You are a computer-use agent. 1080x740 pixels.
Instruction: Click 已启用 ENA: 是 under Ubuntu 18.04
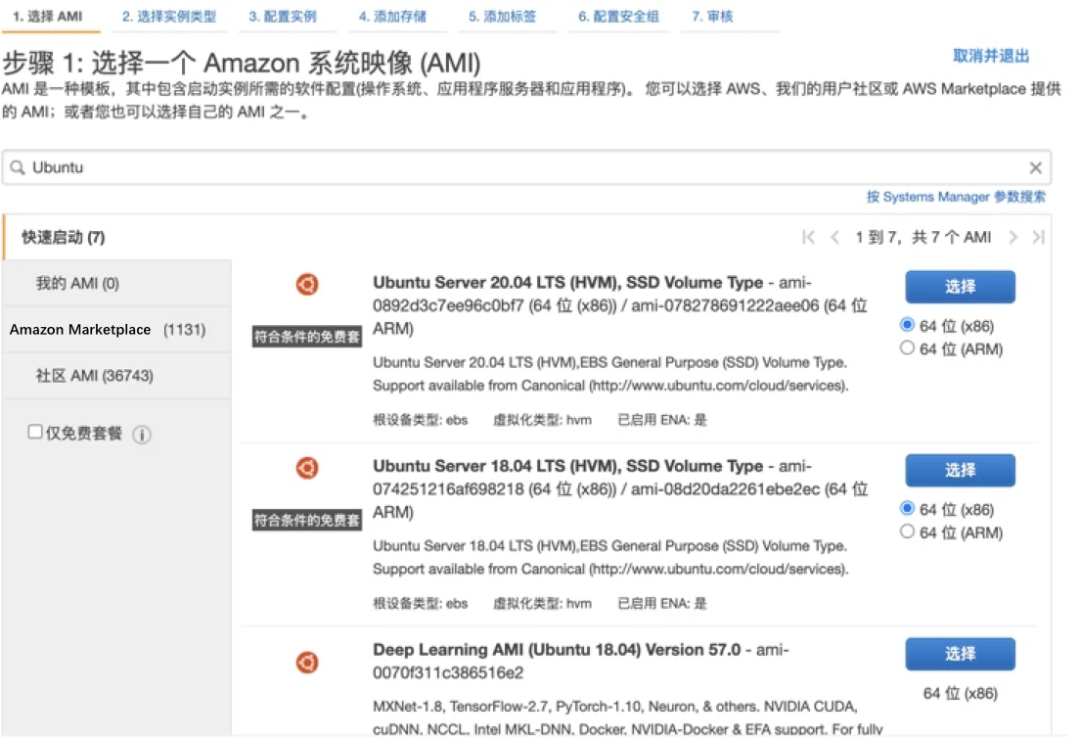point(662,604)
